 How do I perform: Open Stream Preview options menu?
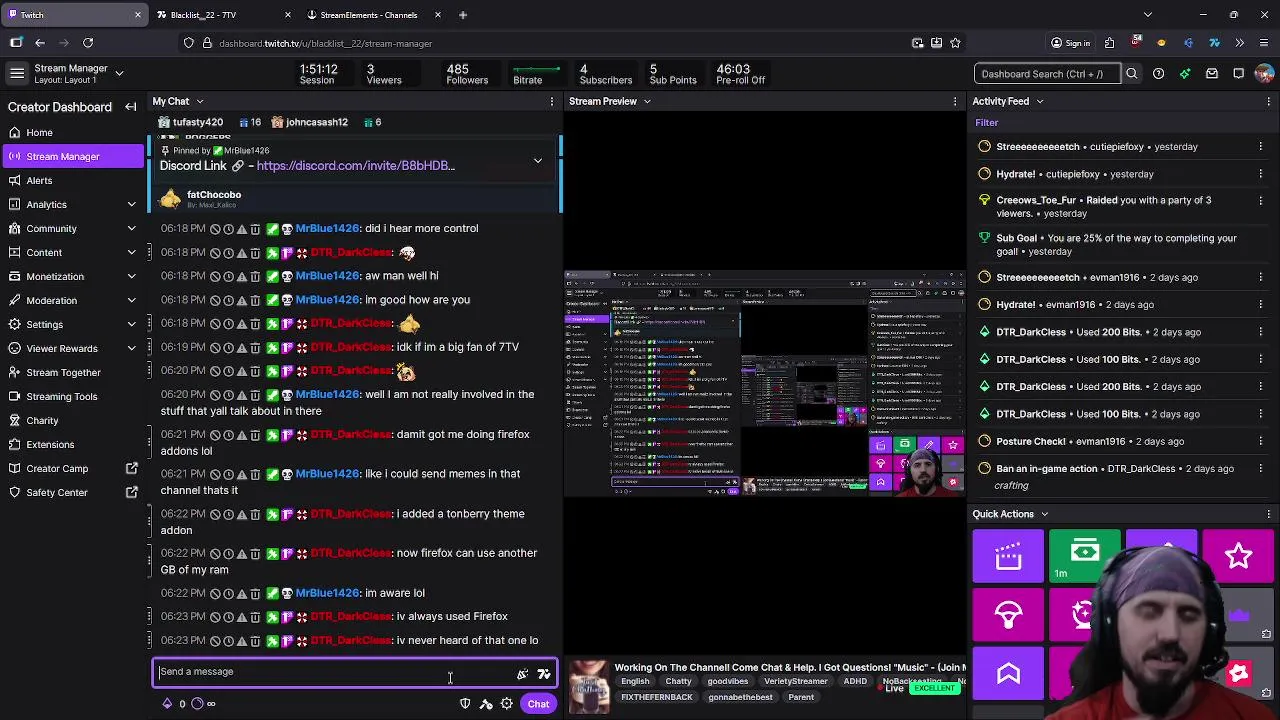point(955,101)
